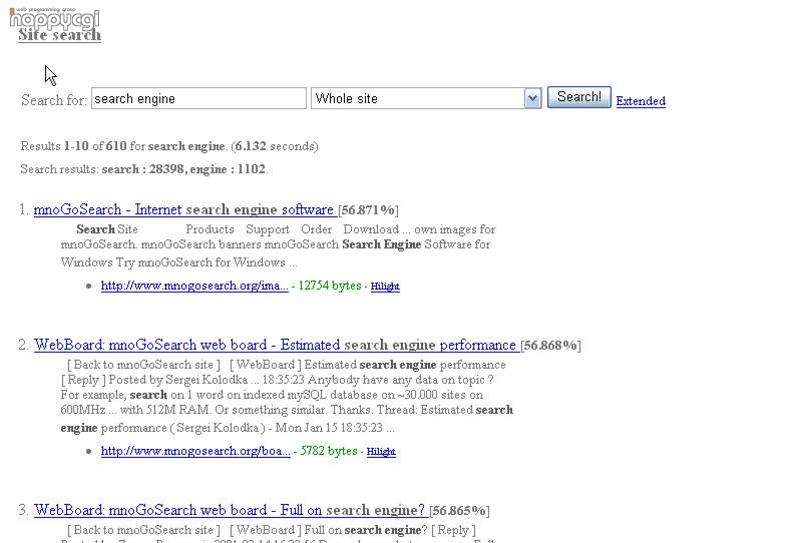Visit the http://www.mnogosearch.org/ima... URL link

[194, 286]
